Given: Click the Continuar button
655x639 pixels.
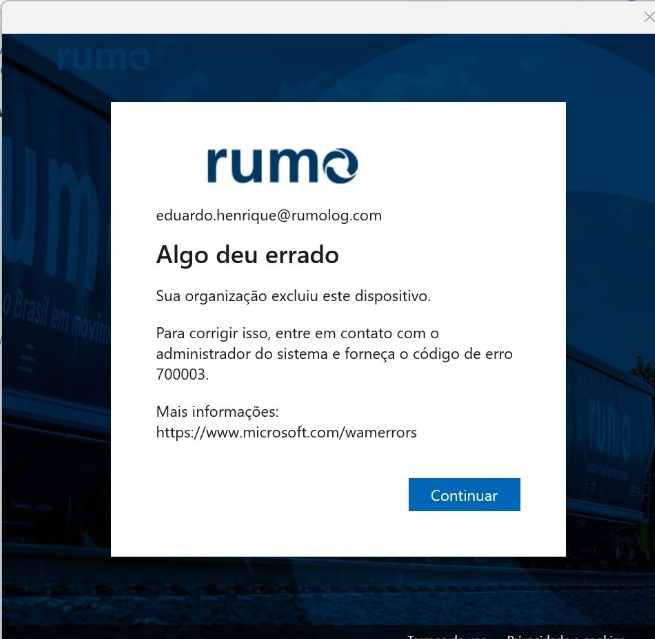Looking at the screenshot, I should click(x=464, y=494).
